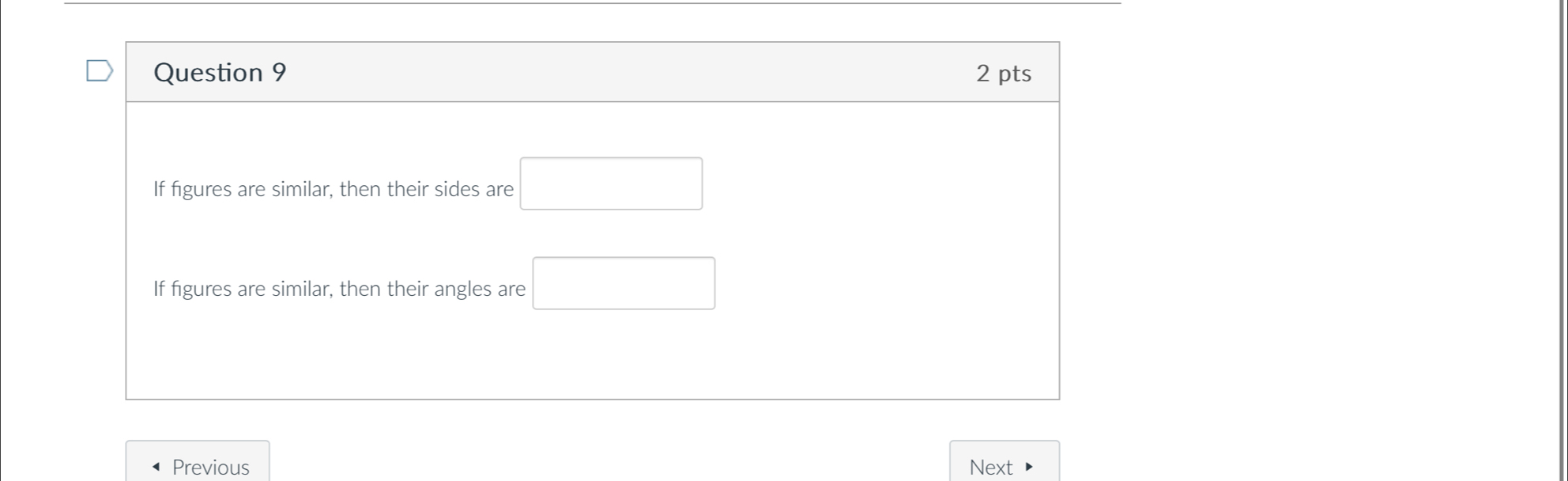Click the right arrow icon beside Next
The image size is (1568, 481).
pyautogui.click(x=1028, y=467)
